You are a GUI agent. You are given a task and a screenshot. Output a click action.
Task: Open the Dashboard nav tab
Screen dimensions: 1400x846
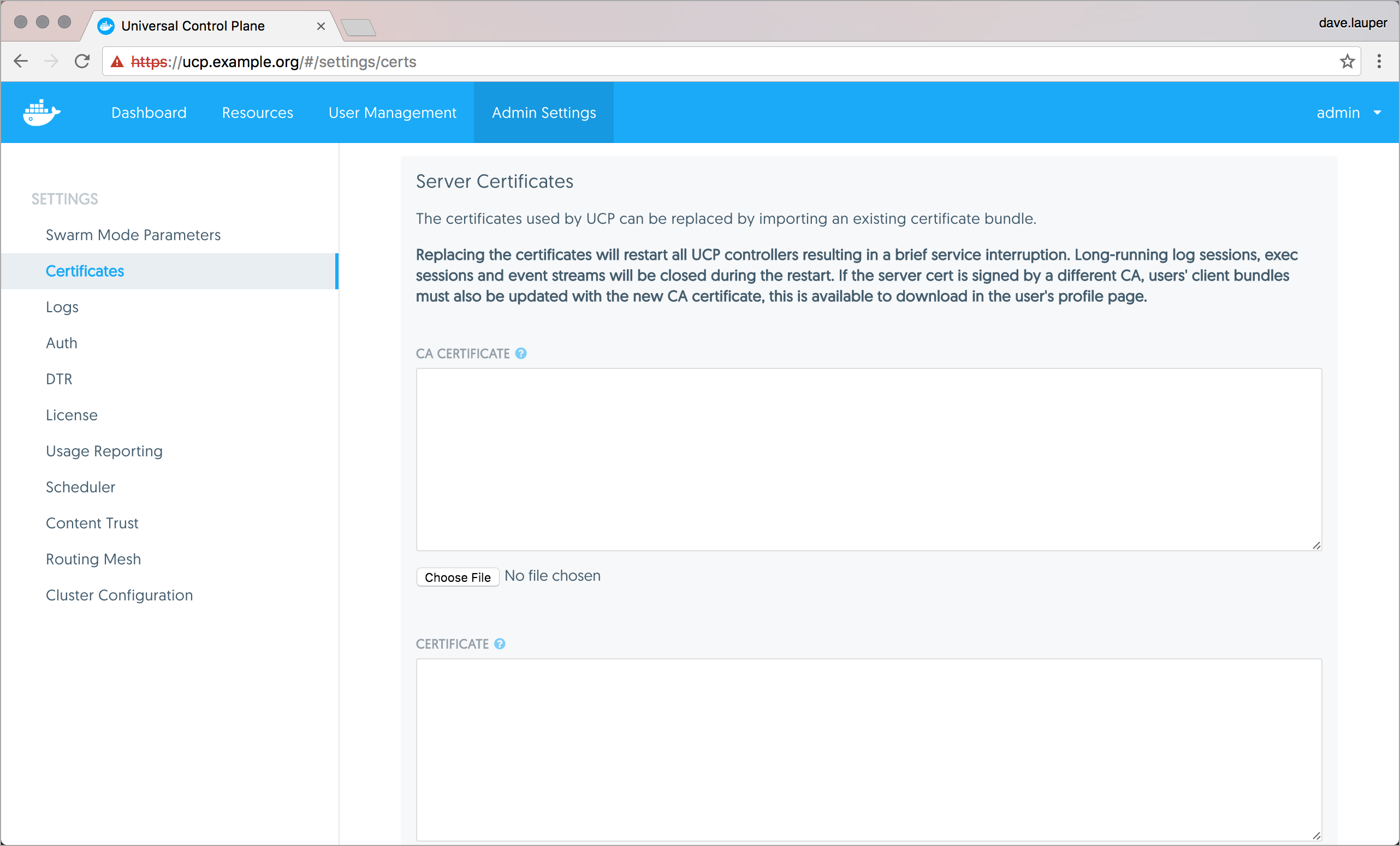point(149,112)
